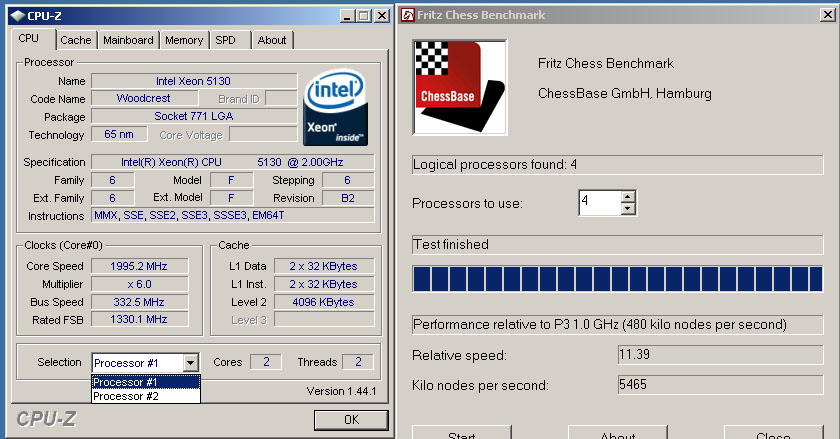
Task: Click OK in the CPU-Z window
Action: pos(351,420)
